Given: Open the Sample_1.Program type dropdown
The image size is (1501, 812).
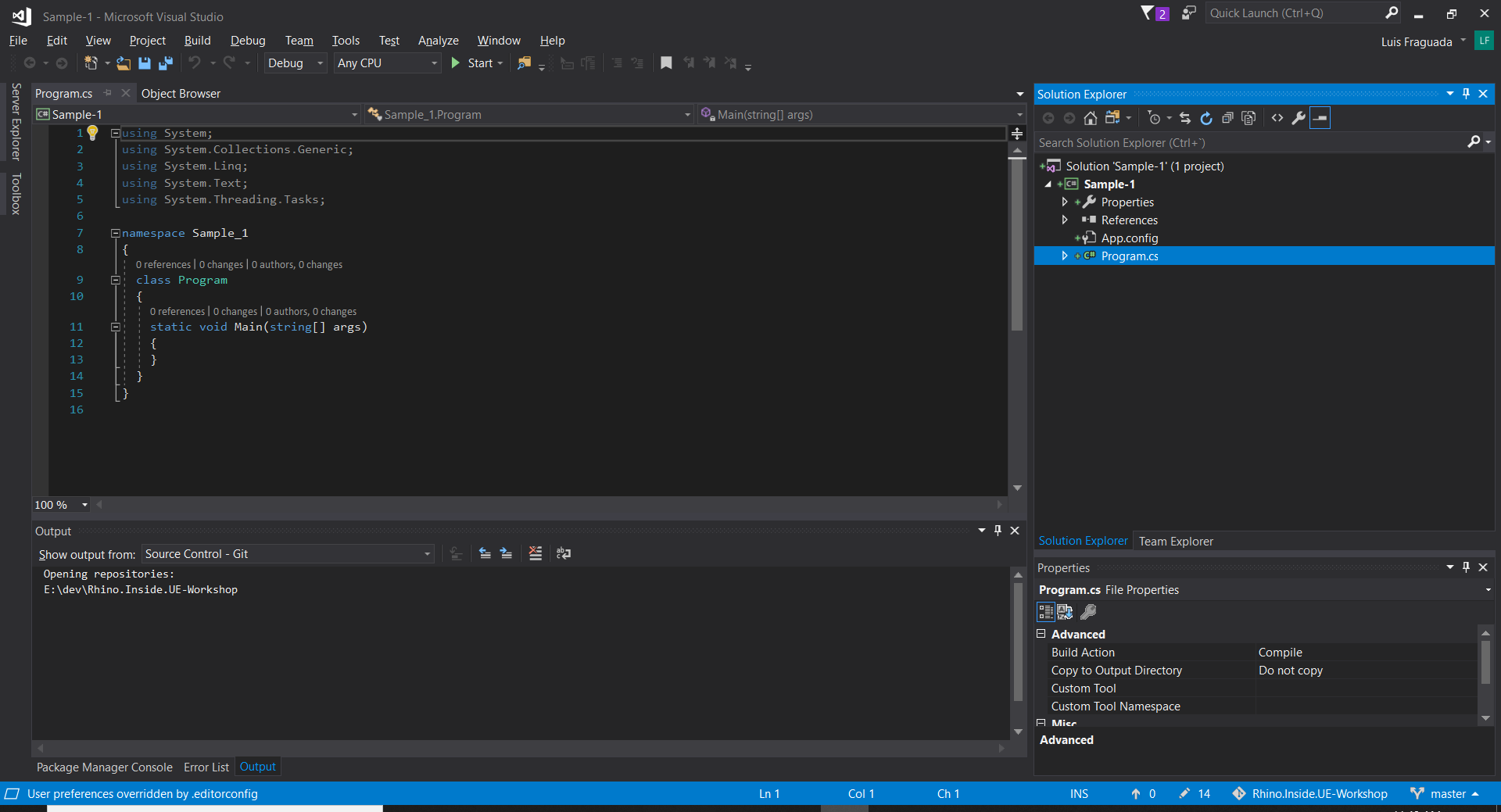Looking at the screenshot, I should click(529, 115).
